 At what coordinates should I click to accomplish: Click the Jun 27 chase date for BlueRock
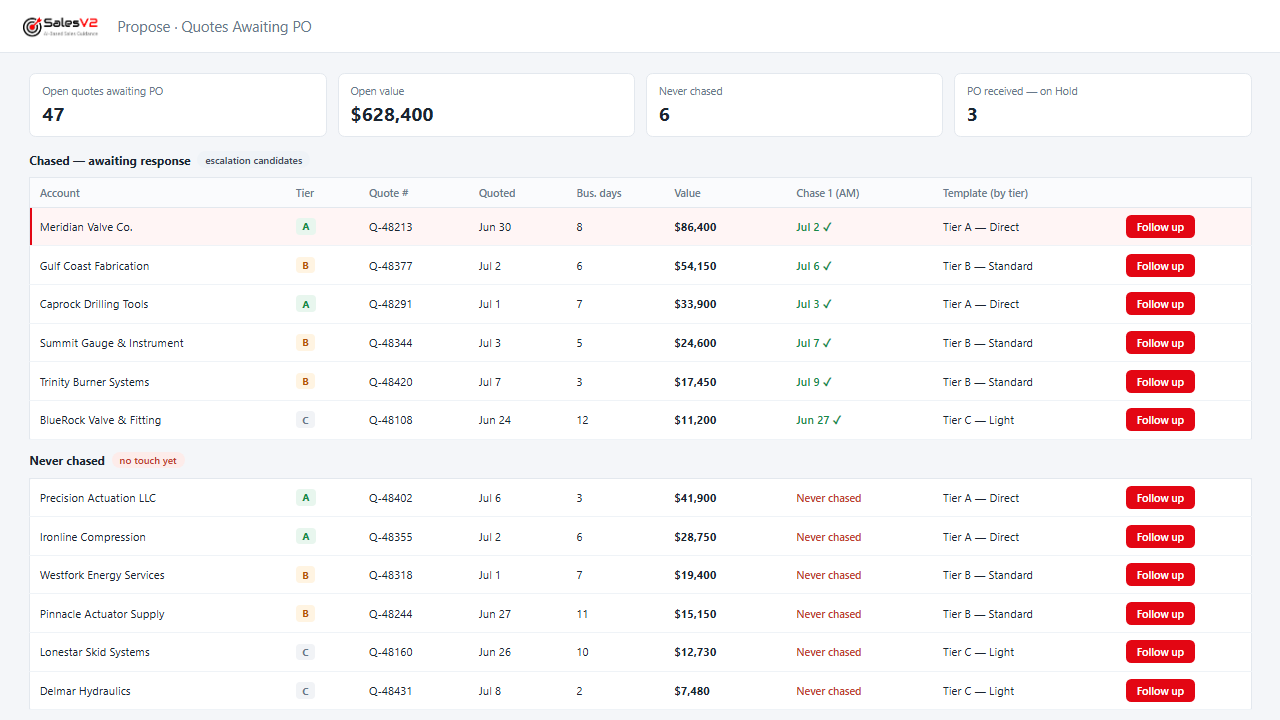click(x=819, y=420)
